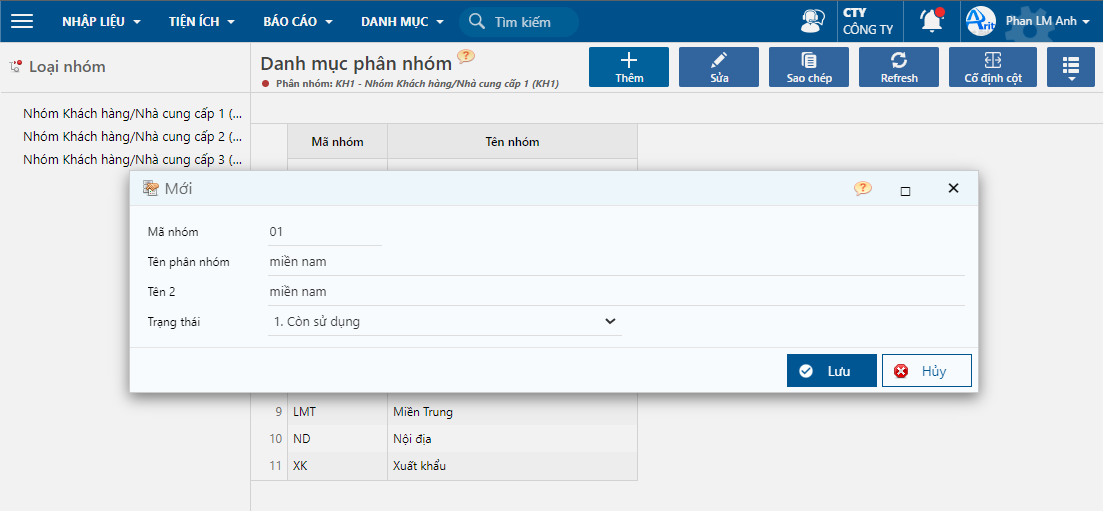Click the Cố định cột button

click(x=992, y=67)
